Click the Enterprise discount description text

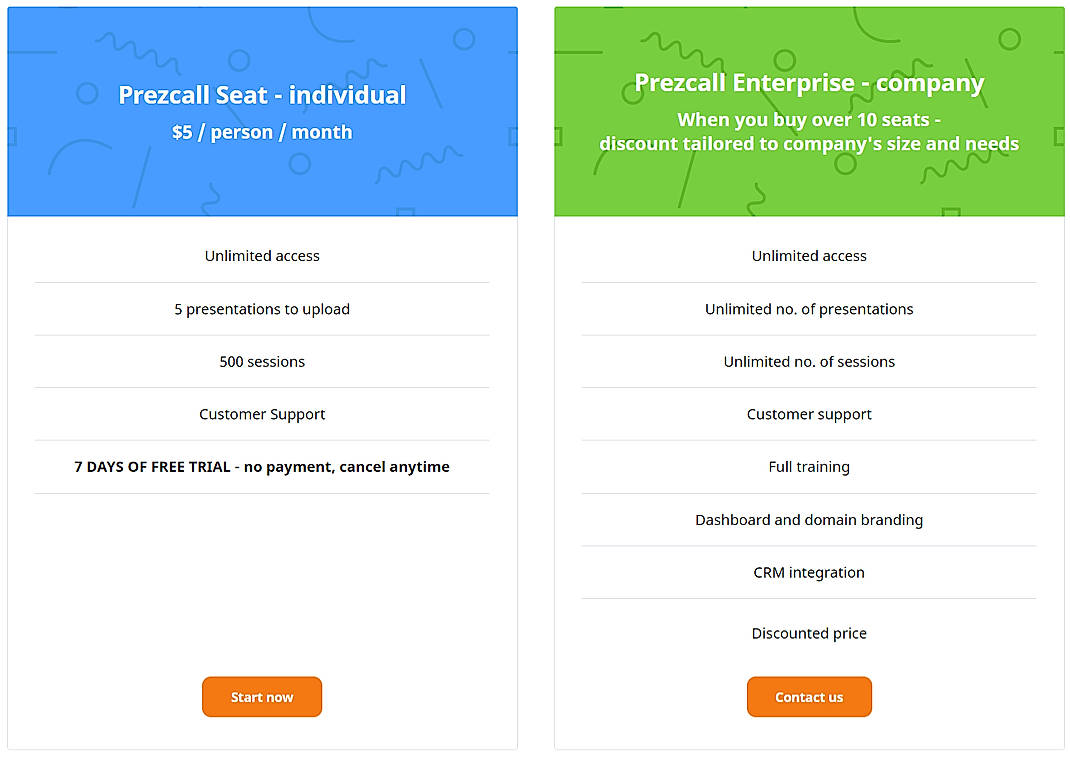810,131
